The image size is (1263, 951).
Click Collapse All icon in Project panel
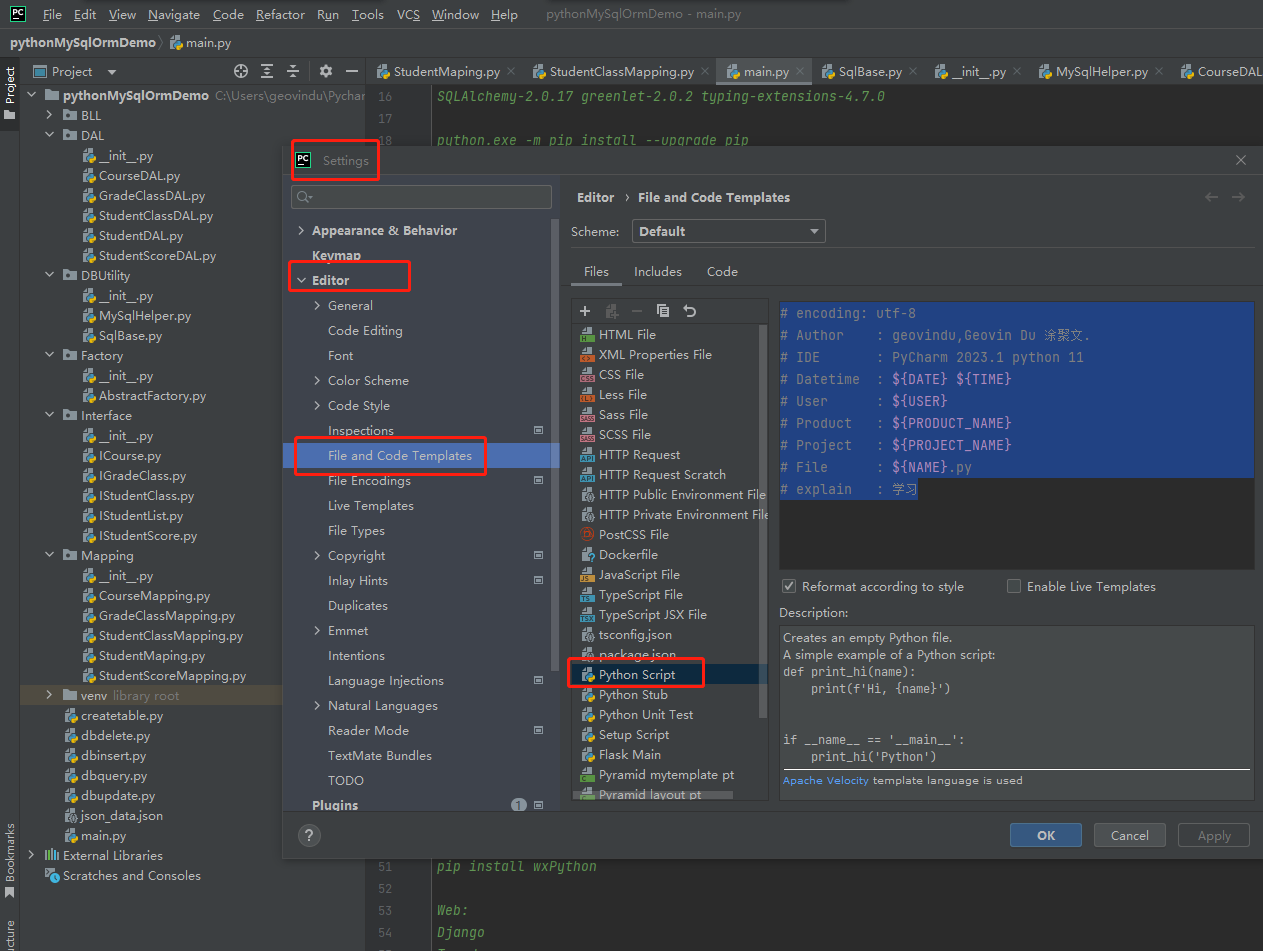click(x=293, y=72)
